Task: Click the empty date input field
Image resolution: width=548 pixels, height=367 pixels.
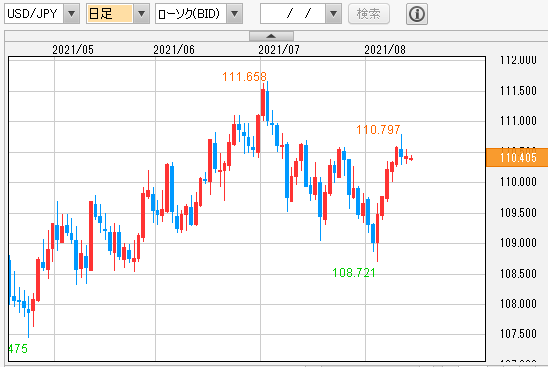Action: (x=293, y=14)
